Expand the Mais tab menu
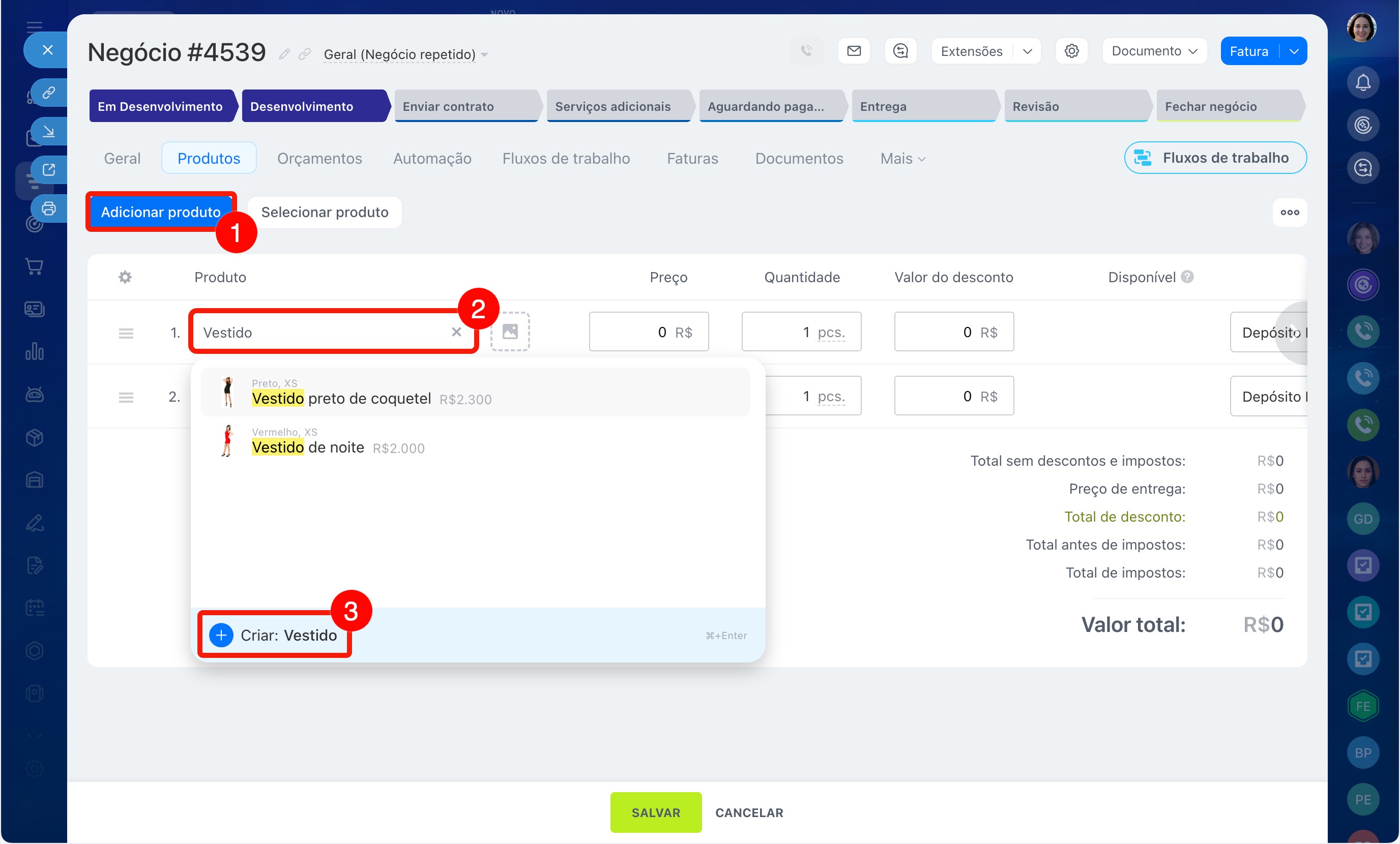This screenshot has width=1400, height=844. [x=902, y=159]
